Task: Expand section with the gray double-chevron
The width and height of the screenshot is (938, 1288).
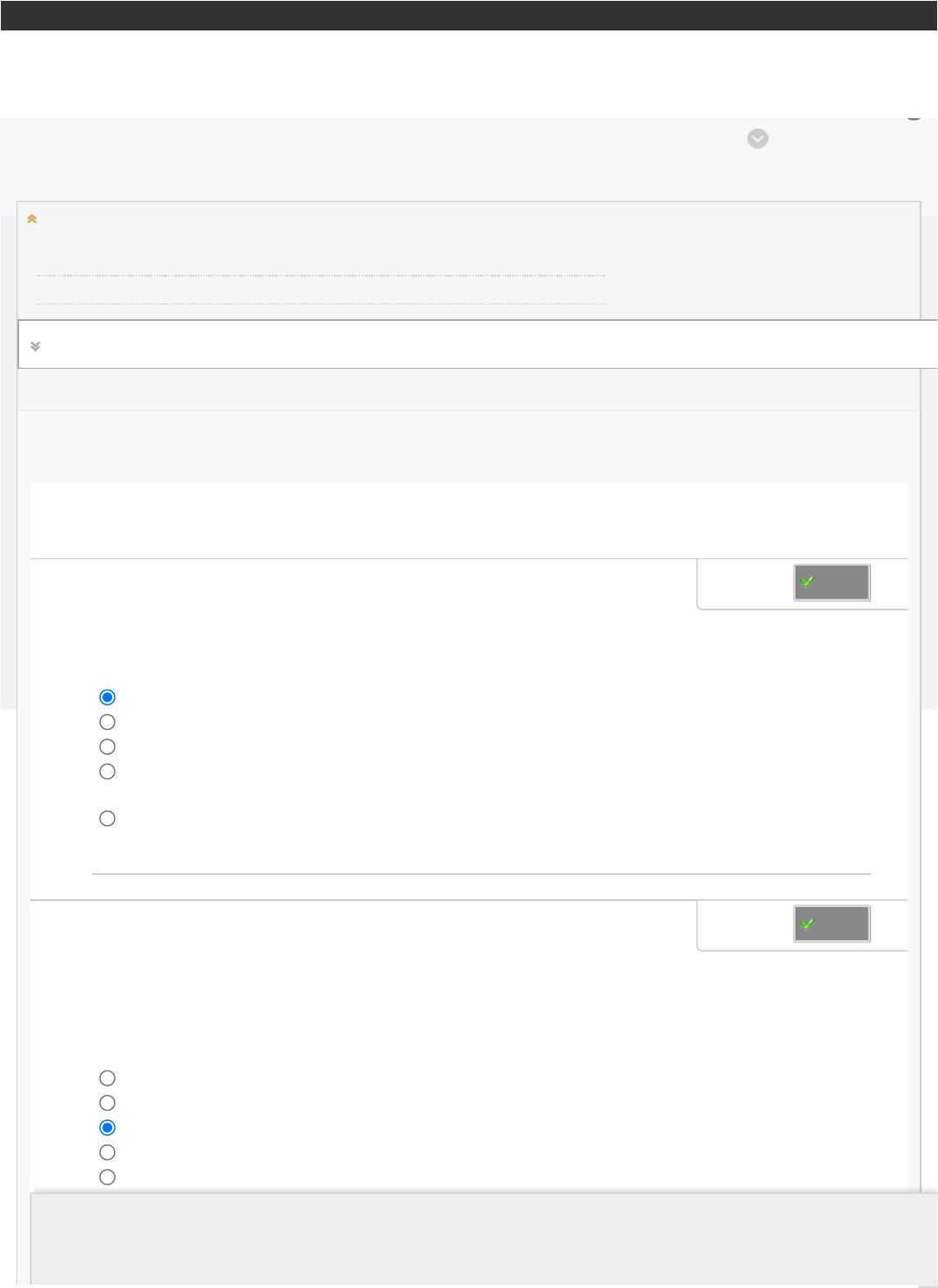Action: (x=36, y=346)
